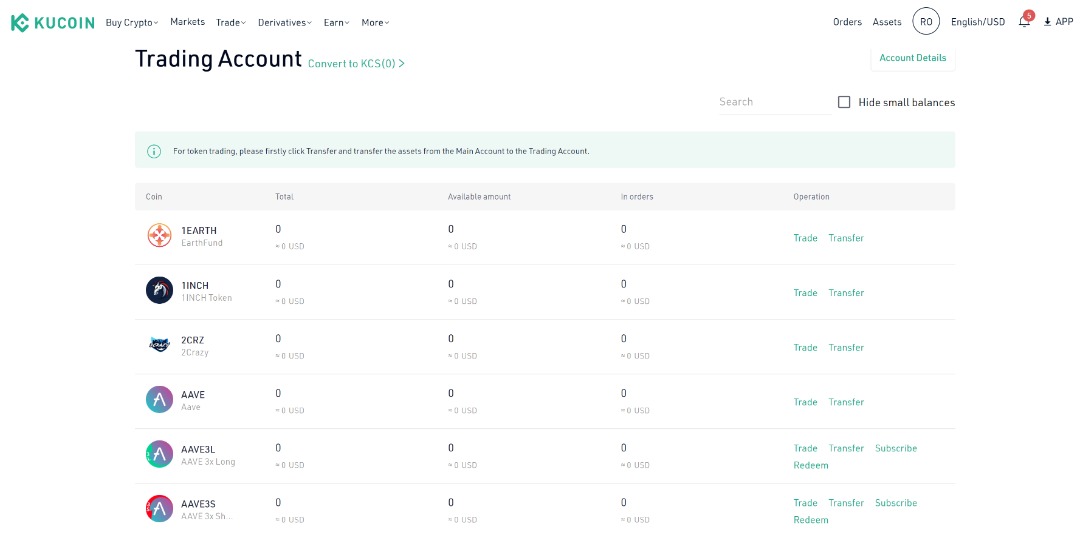The image size is (1080, 535).
Task: Click the 1INCH token icon
Action: coord(159,291)
